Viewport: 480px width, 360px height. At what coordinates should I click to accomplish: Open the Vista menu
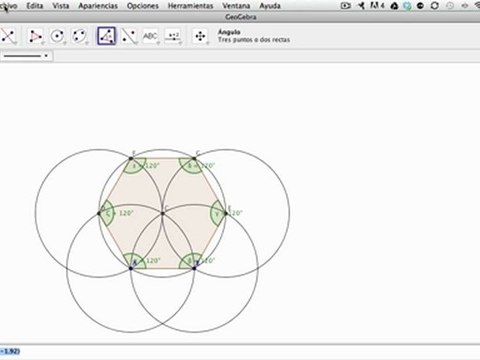coord(61,6)
